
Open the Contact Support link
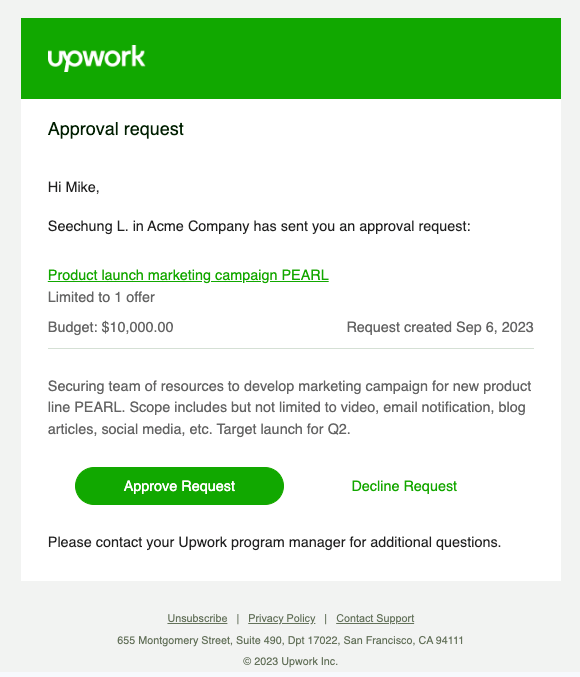(x=375, y=618)
